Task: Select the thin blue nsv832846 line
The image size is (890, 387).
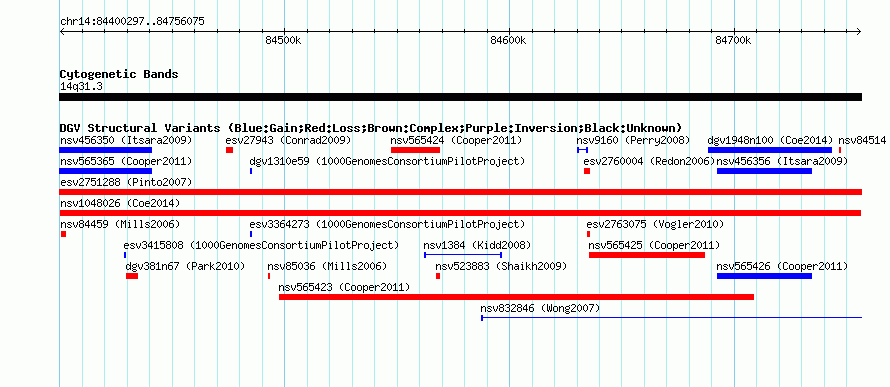Action: click(671, 318)
